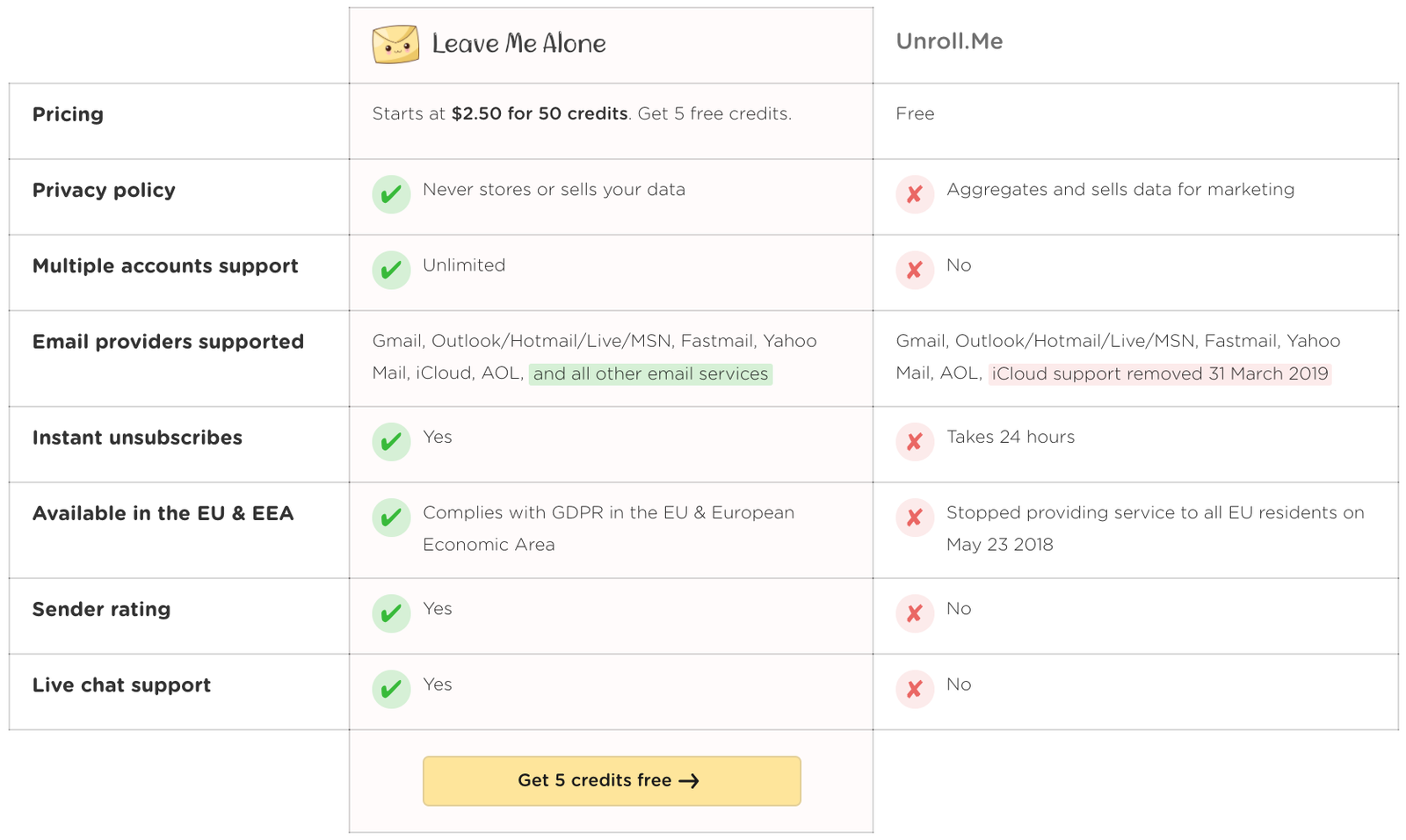This screenshot has height=840, width=1406.
Task: Click the Leave Me Alone envelope logo
Action: [x=395, y=45]
